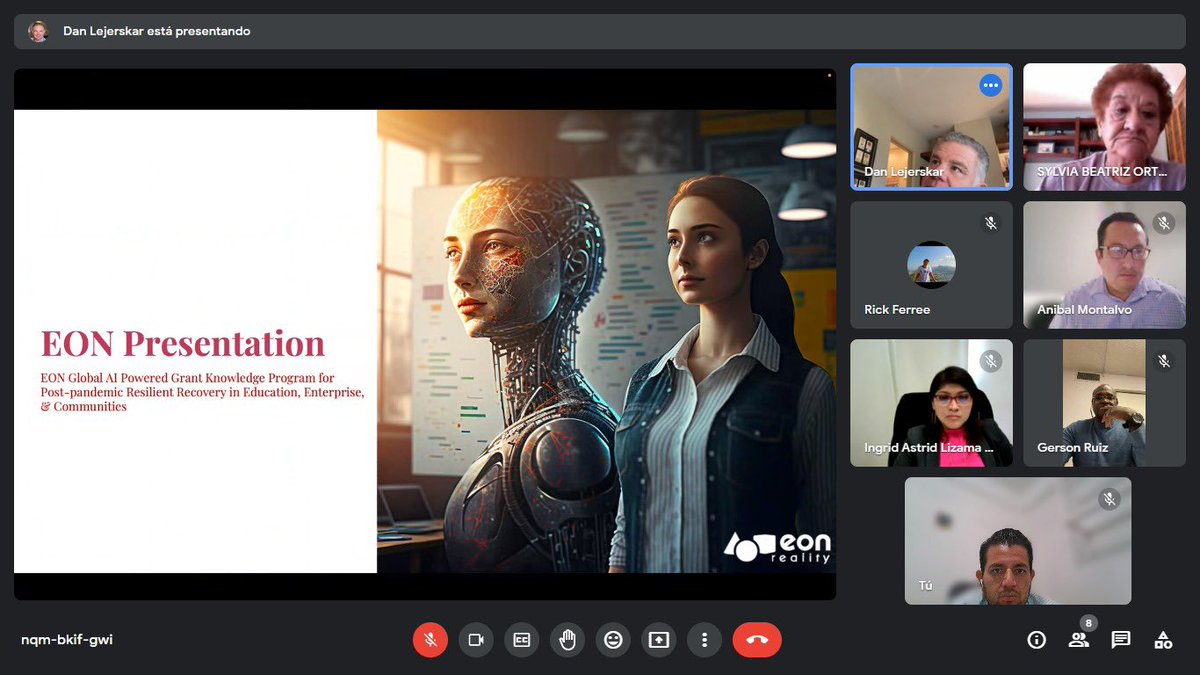Open options on Dan Lejerskar's tile
This screenshot has width=1200, height=675.
pyautogui.click(x=991, y=85)
